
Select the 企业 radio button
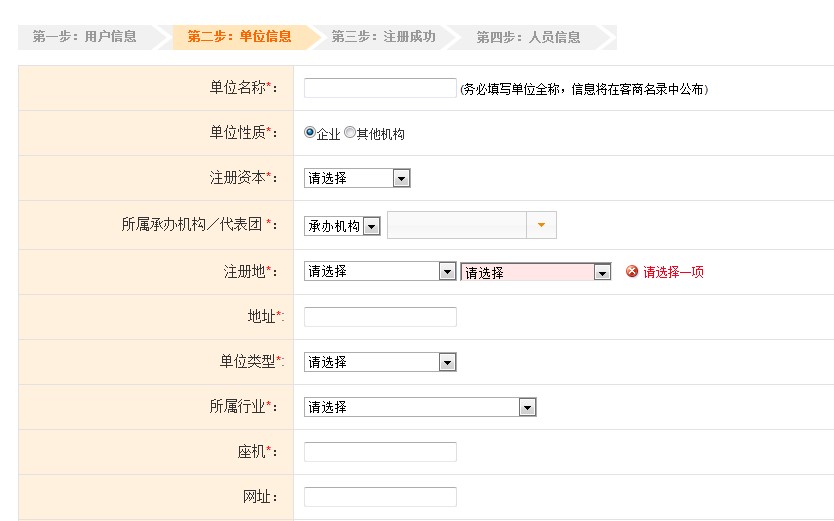pos(310,132)
